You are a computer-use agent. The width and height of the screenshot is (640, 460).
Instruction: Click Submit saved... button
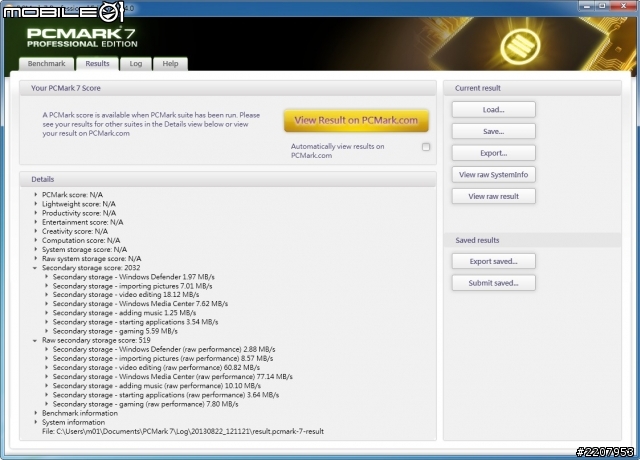(493, 283)
